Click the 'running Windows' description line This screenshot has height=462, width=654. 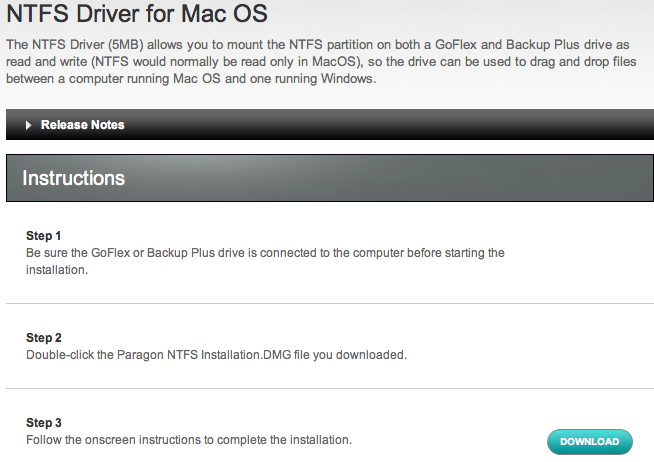coord(191,79)
